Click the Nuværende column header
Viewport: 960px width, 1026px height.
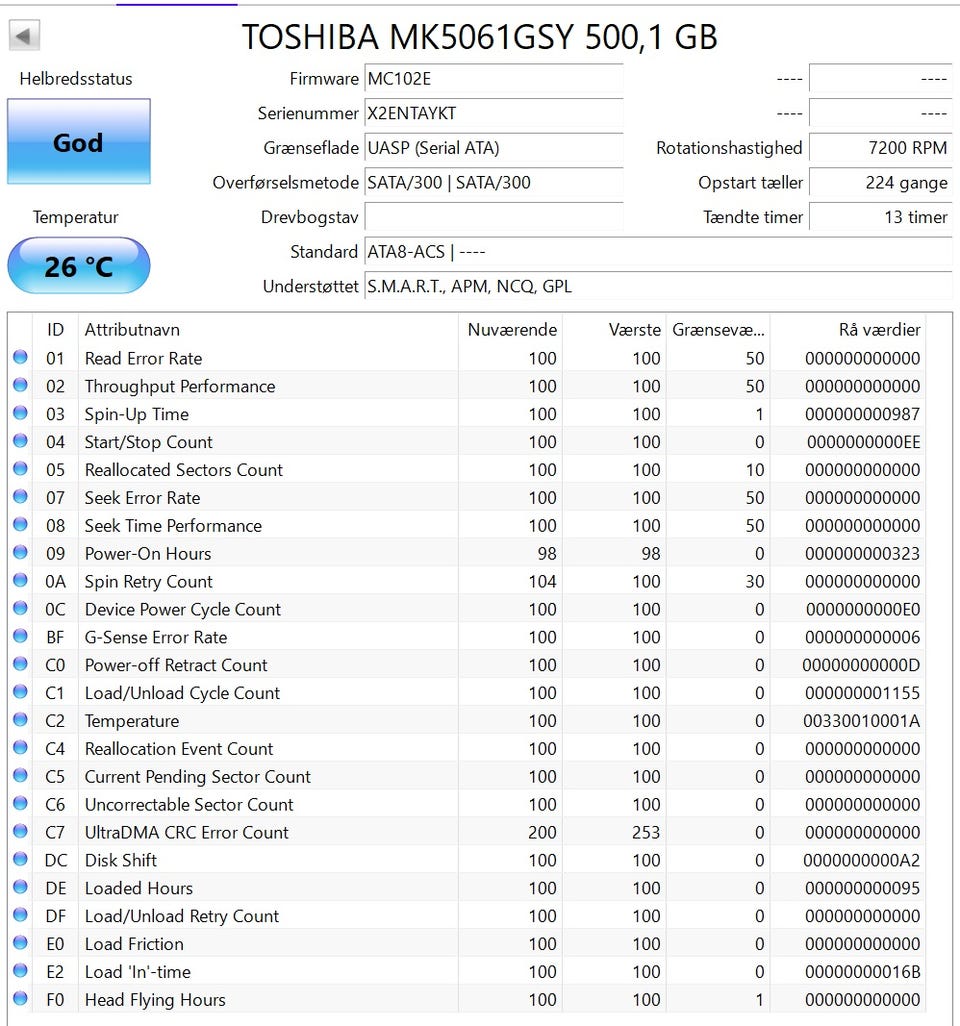point(511,329)
